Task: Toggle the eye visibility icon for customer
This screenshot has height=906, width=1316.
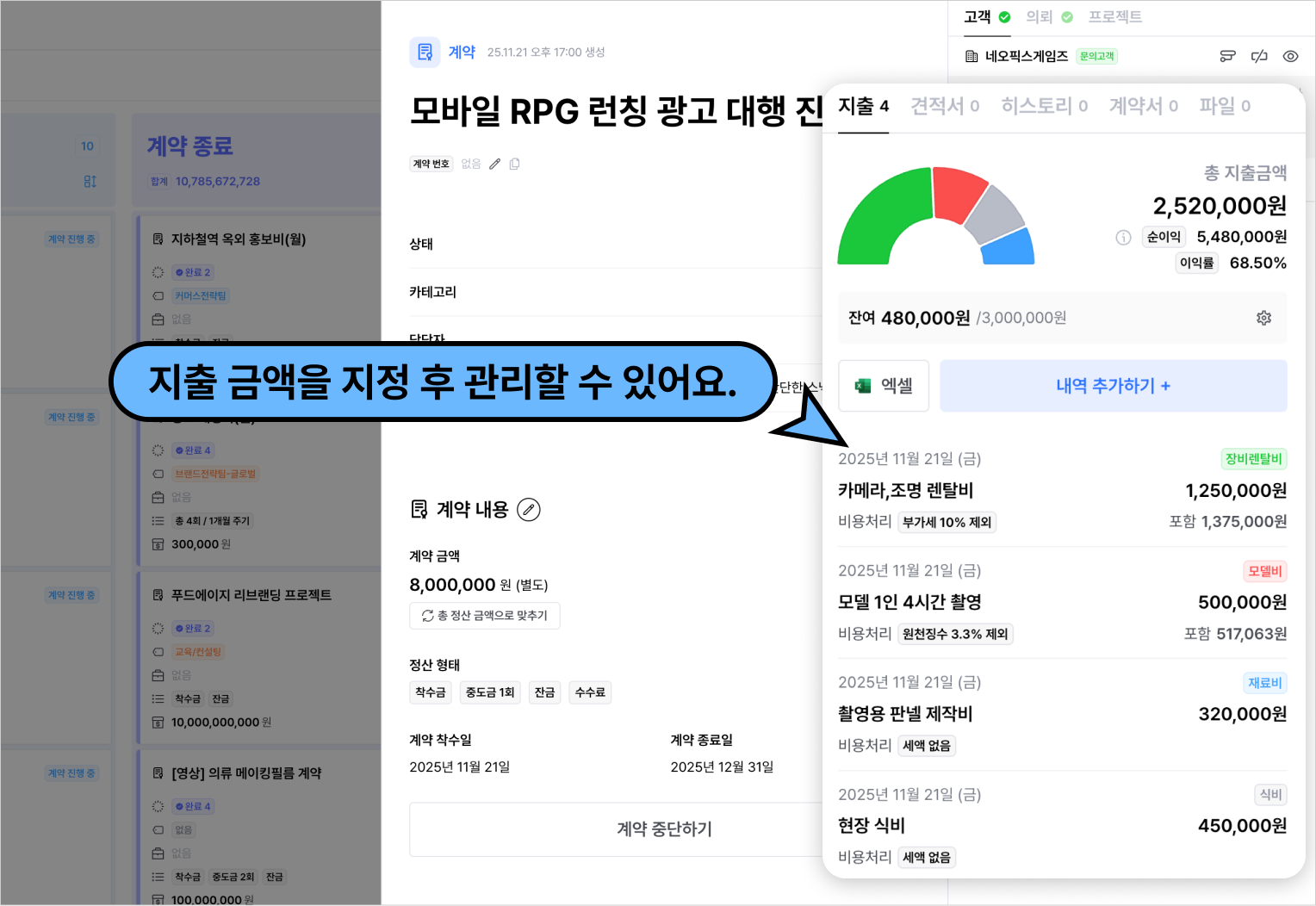Action: tap(1290, 56)
